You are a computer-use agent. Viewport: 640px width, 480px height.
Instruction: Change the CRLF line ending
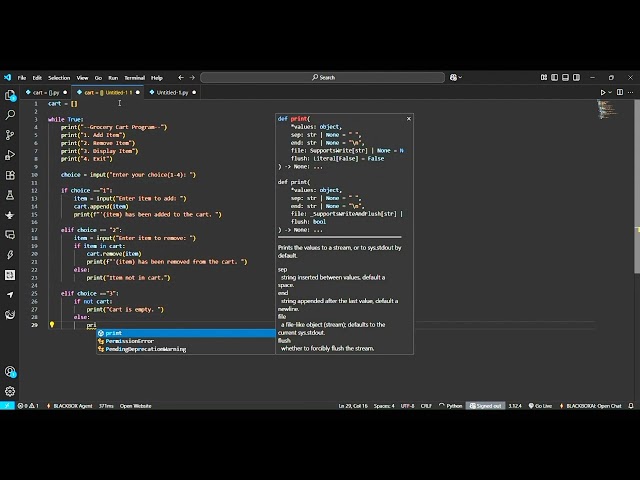point(426,406)
